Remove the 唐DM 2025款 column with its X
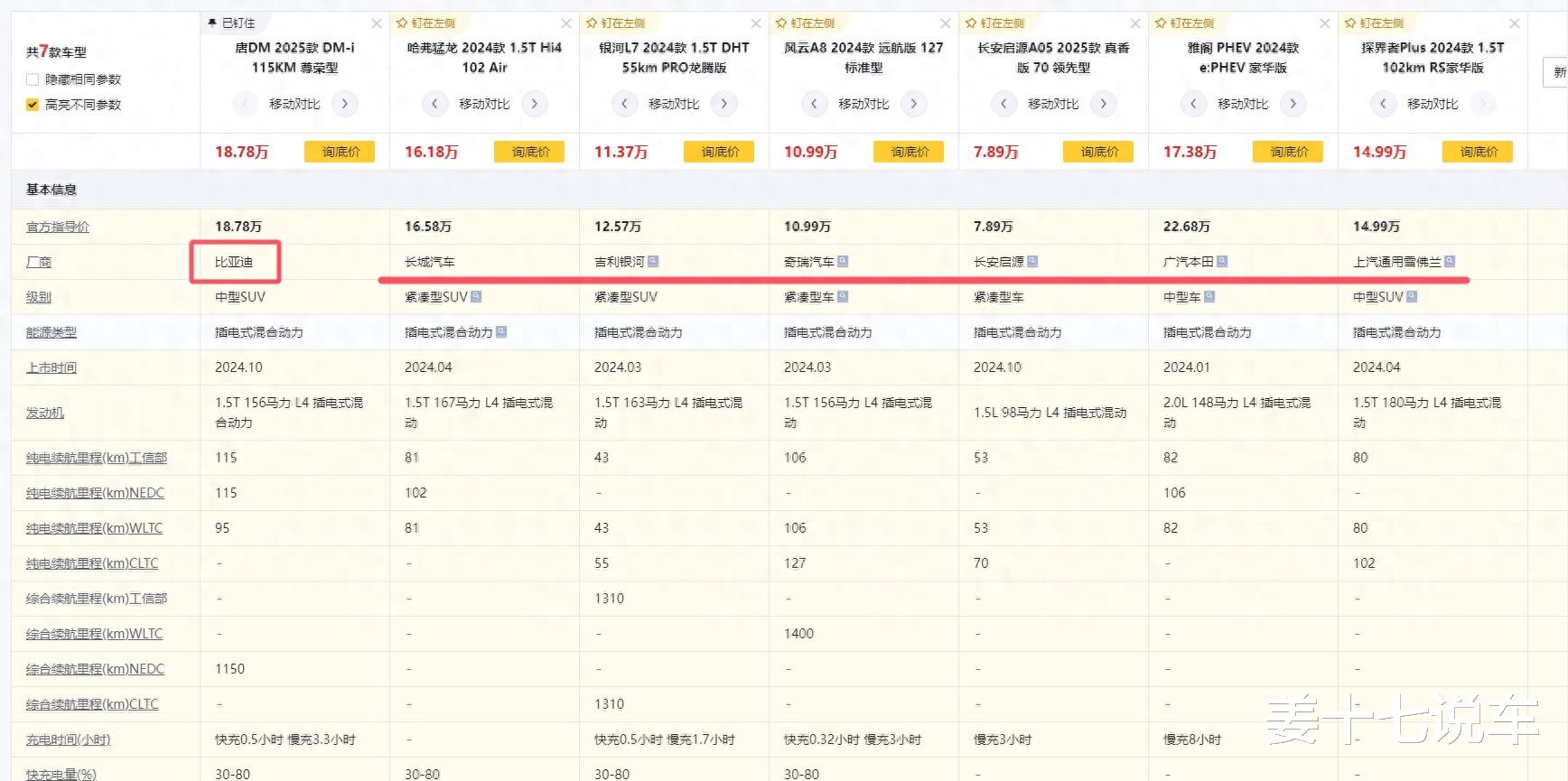 click(x=377, y=23)
